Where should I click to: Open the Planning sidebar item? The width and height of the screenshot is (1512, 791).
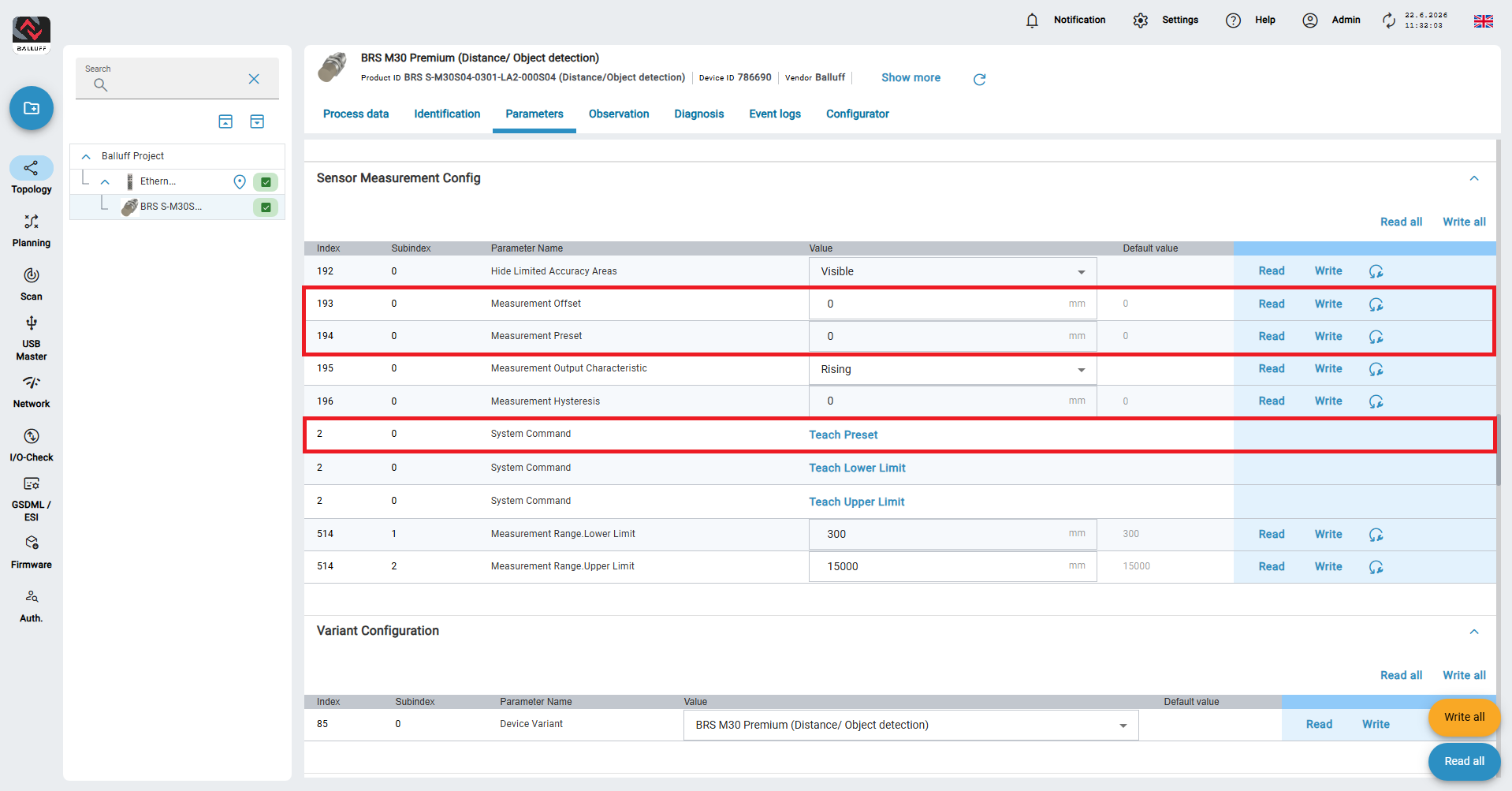pyautogui.click(x=32, y=230)
